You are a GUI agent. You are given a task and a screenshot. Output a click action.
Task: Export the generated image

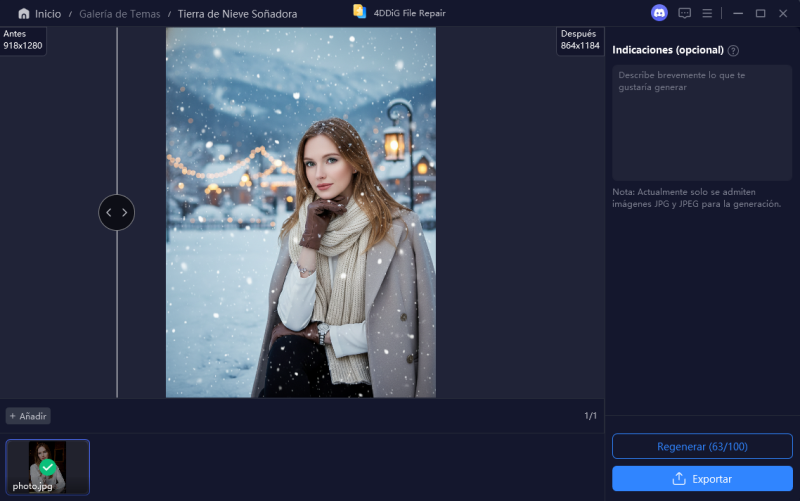pos(702,479)
